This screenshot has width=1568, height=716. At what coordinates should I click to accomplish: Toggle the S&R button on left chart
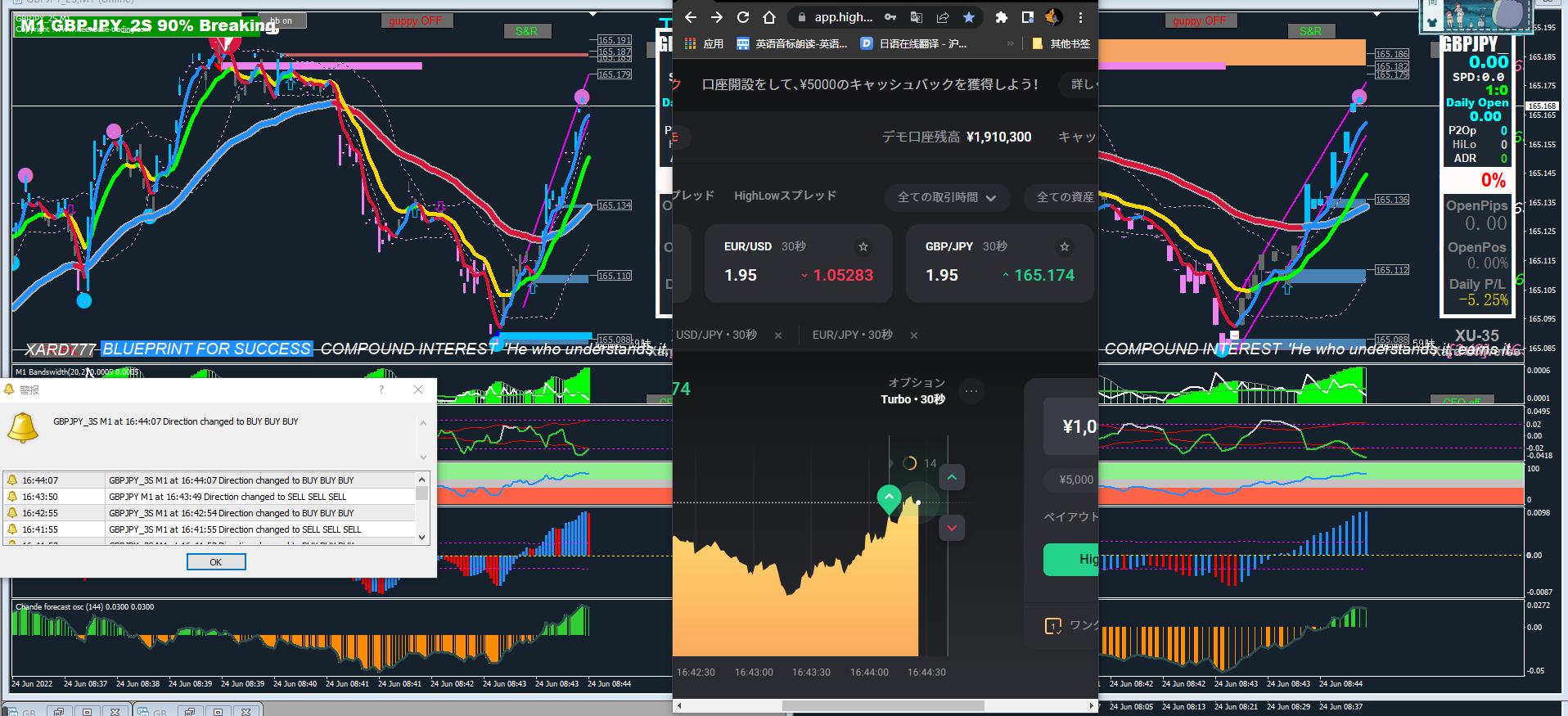click(x=526, y=31)
